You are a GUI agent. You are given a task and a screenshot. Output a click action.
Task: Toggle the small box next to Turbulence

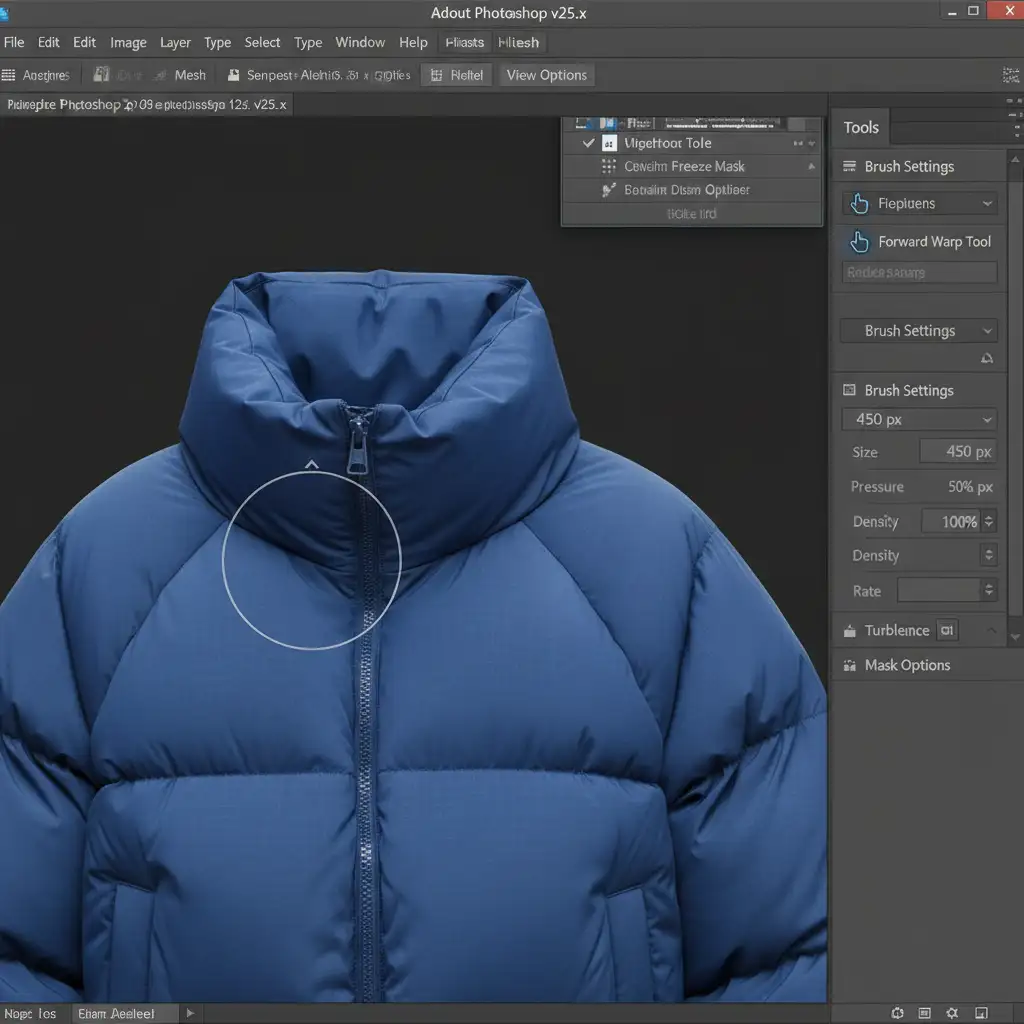[947, 630]
